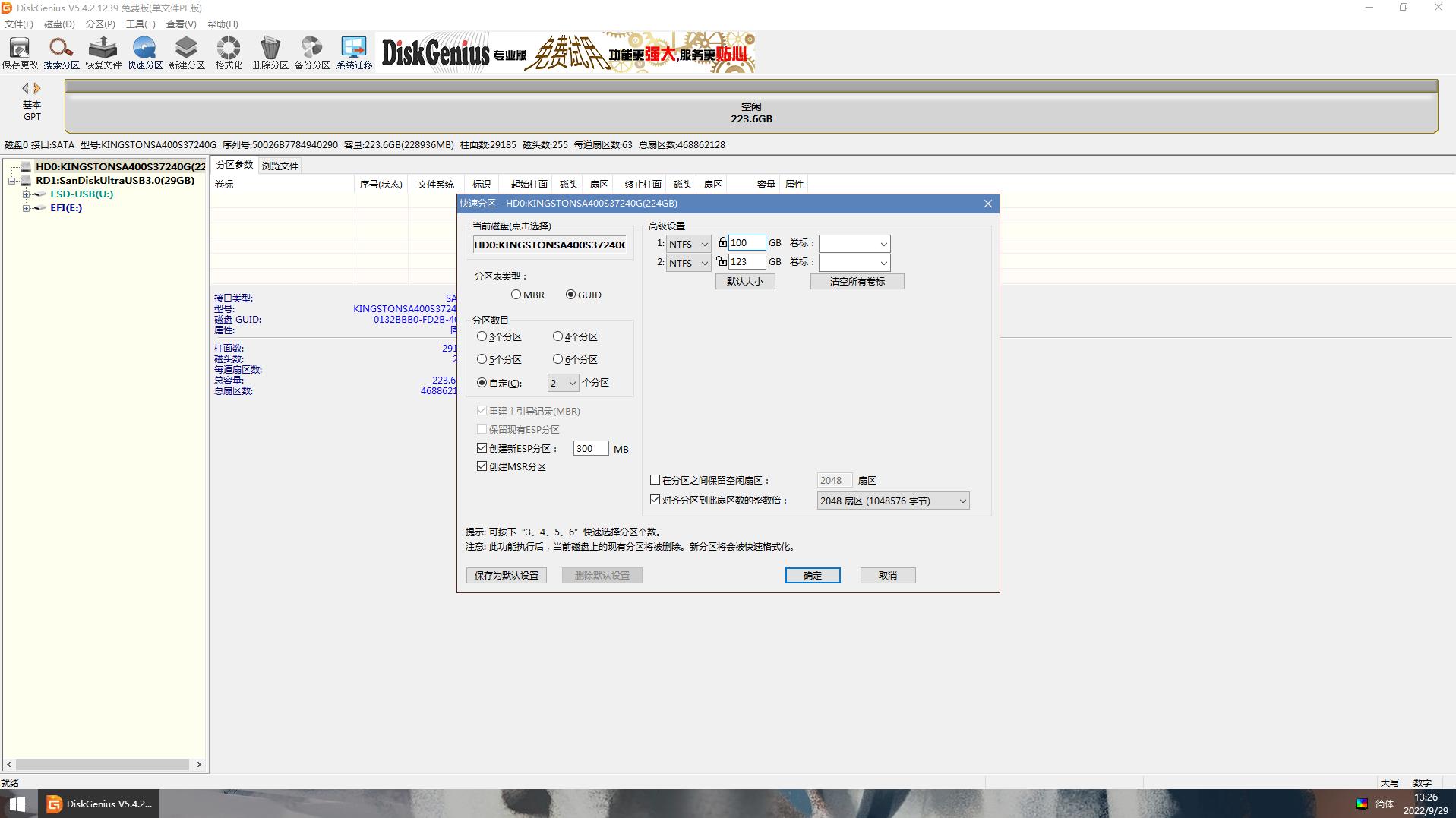The height and width of the screenshot is (818, 1456).
Task: Choose the 4个分区 radio option
Action: pos(557,336)
